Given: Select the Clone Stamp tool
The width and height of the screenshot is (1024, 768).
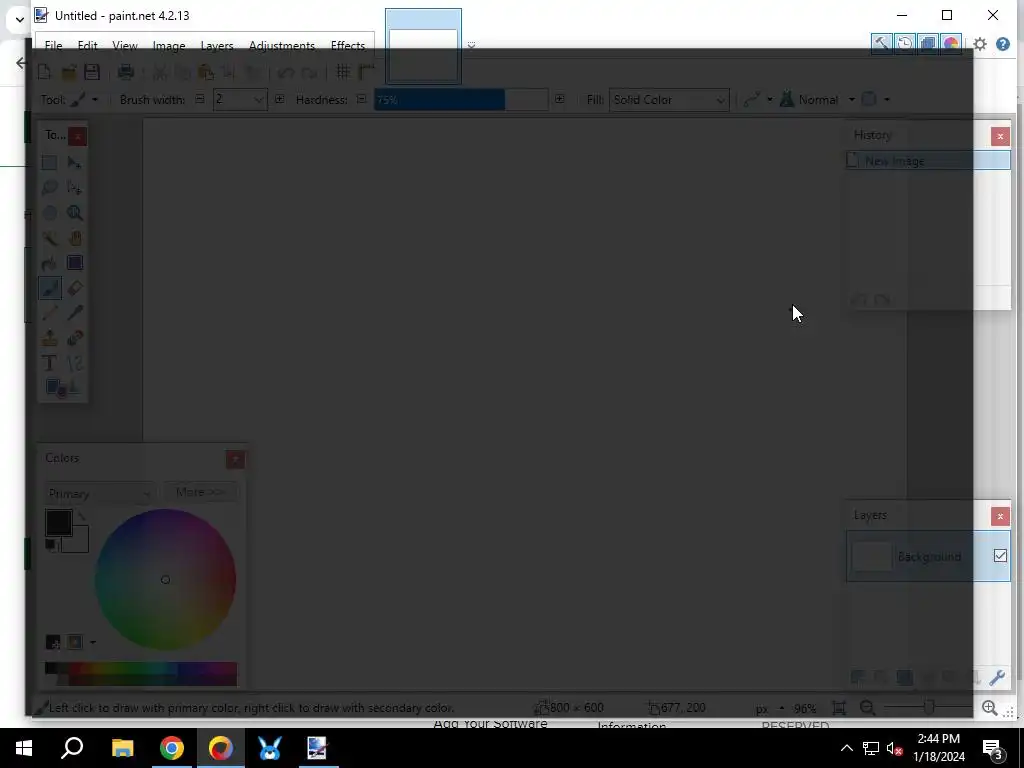Looking at the screenshot, I should tap(50, 338).
